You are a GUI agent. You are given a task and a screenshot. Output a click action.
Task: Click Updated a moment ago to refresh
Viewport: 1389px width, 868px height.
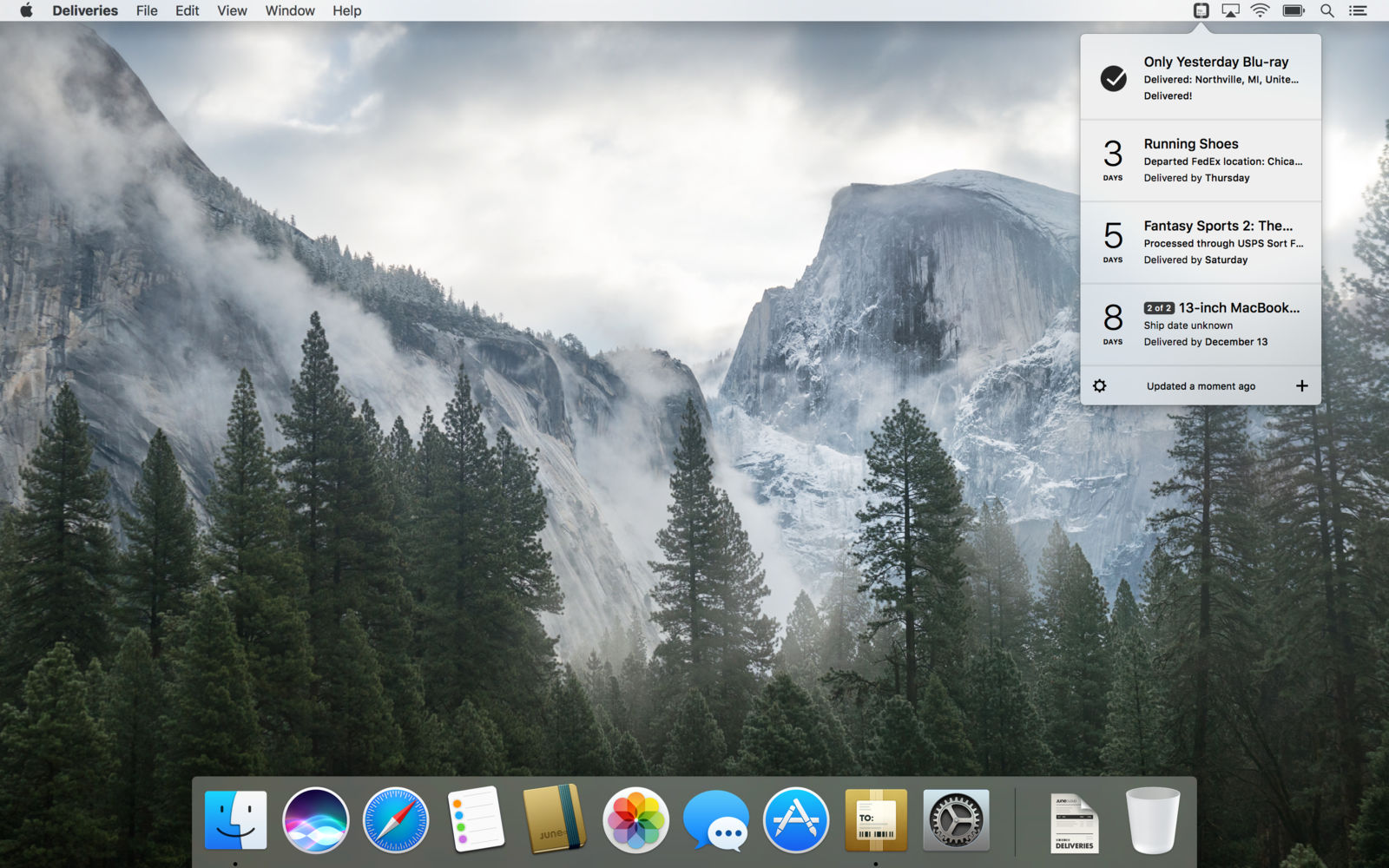[1201, 386]
